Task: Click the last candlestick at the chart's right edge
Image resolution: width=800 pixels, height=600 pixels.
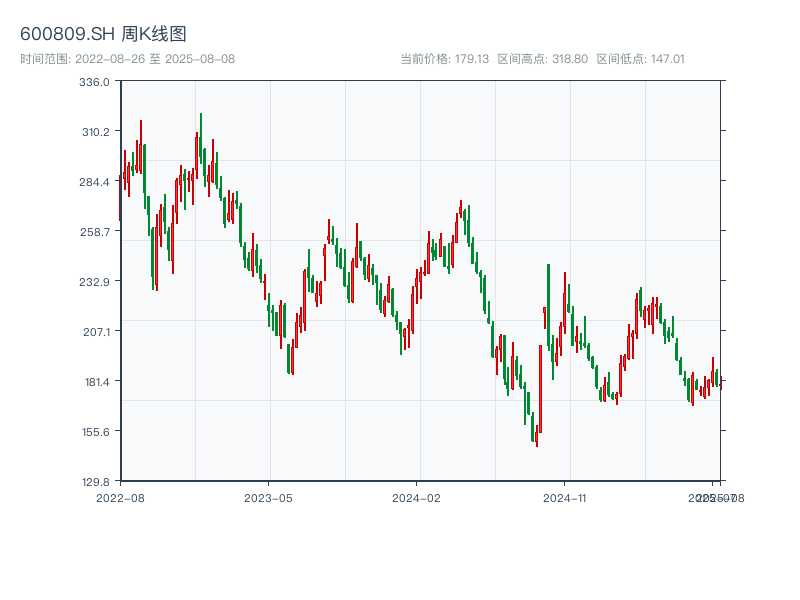Action: pos(721,383)
